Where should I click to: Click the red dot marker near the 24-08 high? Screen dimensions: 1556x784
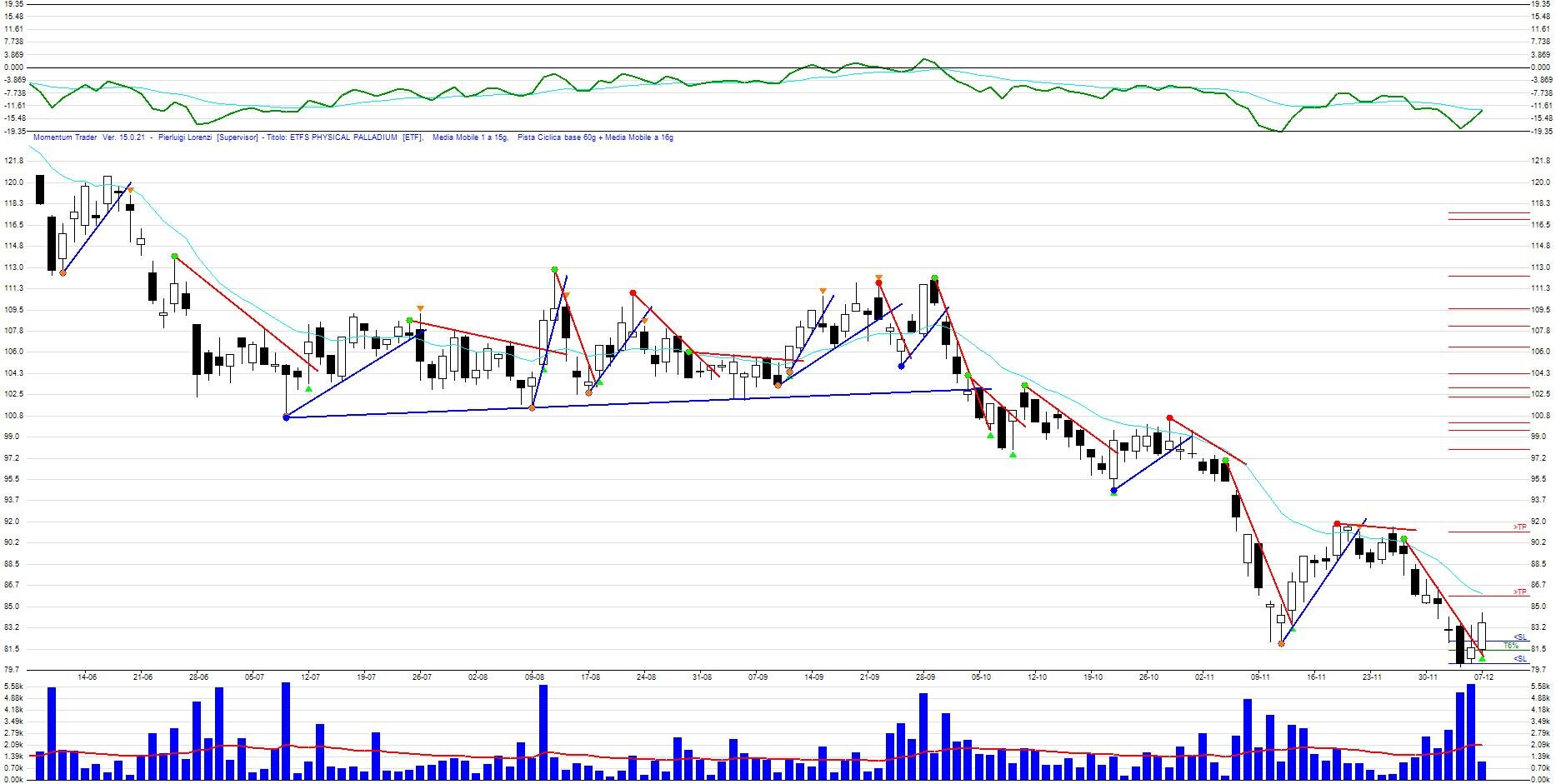633,293
